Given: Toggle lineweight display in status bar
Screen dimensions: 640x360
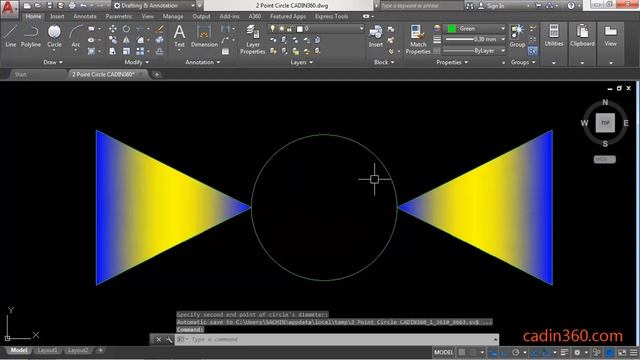Looking at the screenshot, I should tap(564, 352).
